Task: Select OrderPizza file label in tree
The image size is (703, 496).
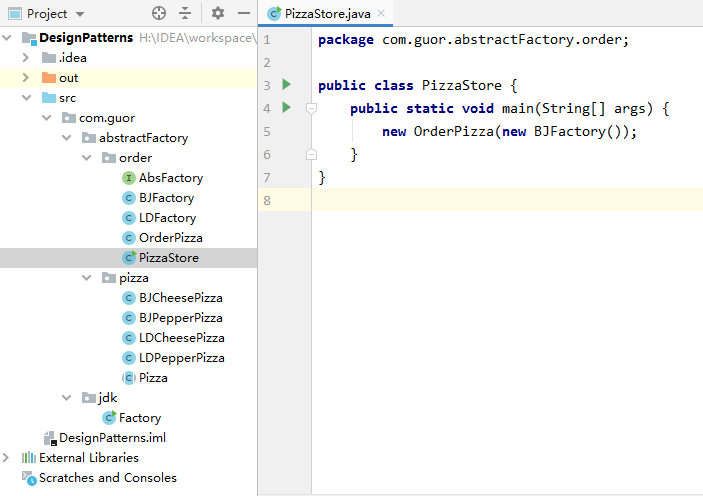Action: click(x=170, y=238)
